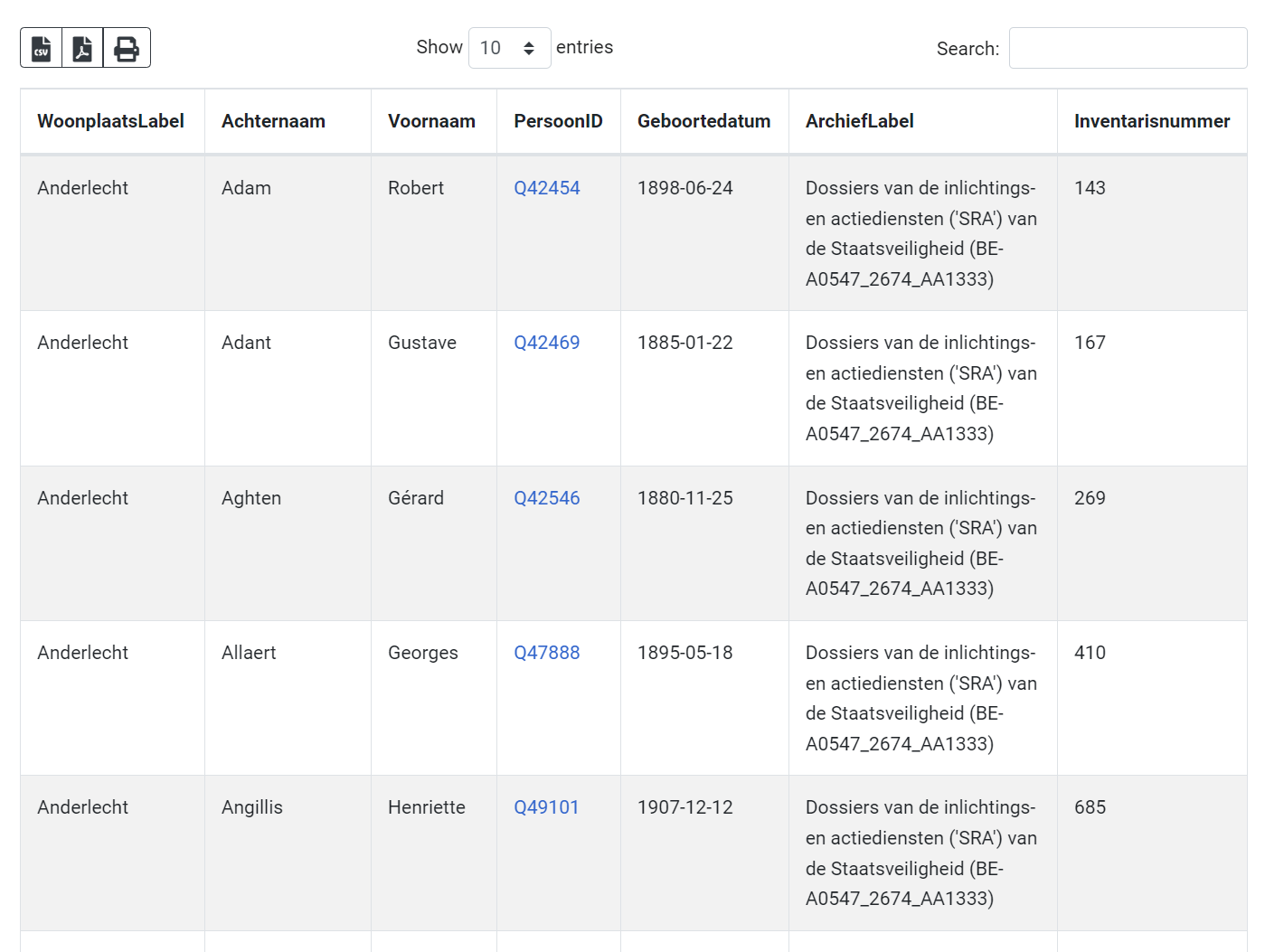Open PersoonID link Q42454
The height and width of the screenshot is (952, 1265).
click(x=547, y=188)
